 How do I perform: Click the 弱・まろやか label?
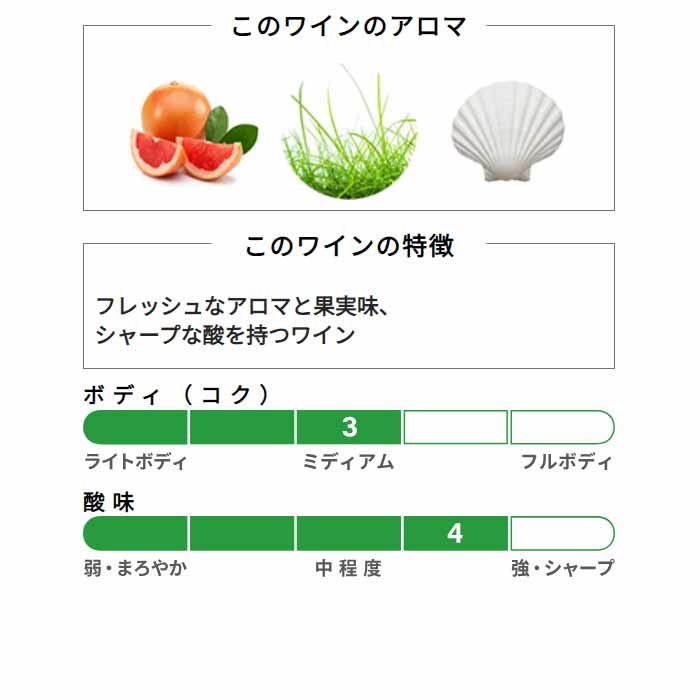tap(135, 568)
